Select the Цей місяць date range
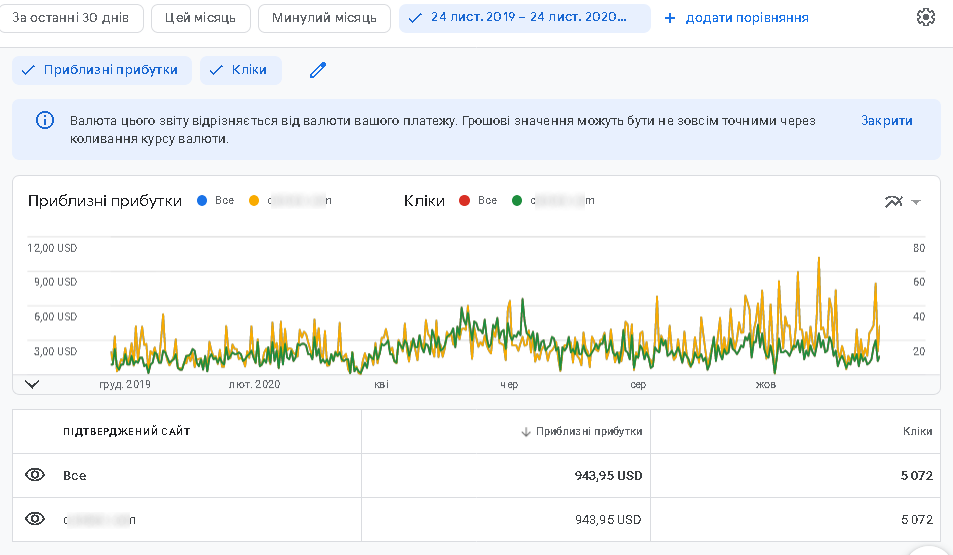Viewport: 953px width, 555px height. 201,18
